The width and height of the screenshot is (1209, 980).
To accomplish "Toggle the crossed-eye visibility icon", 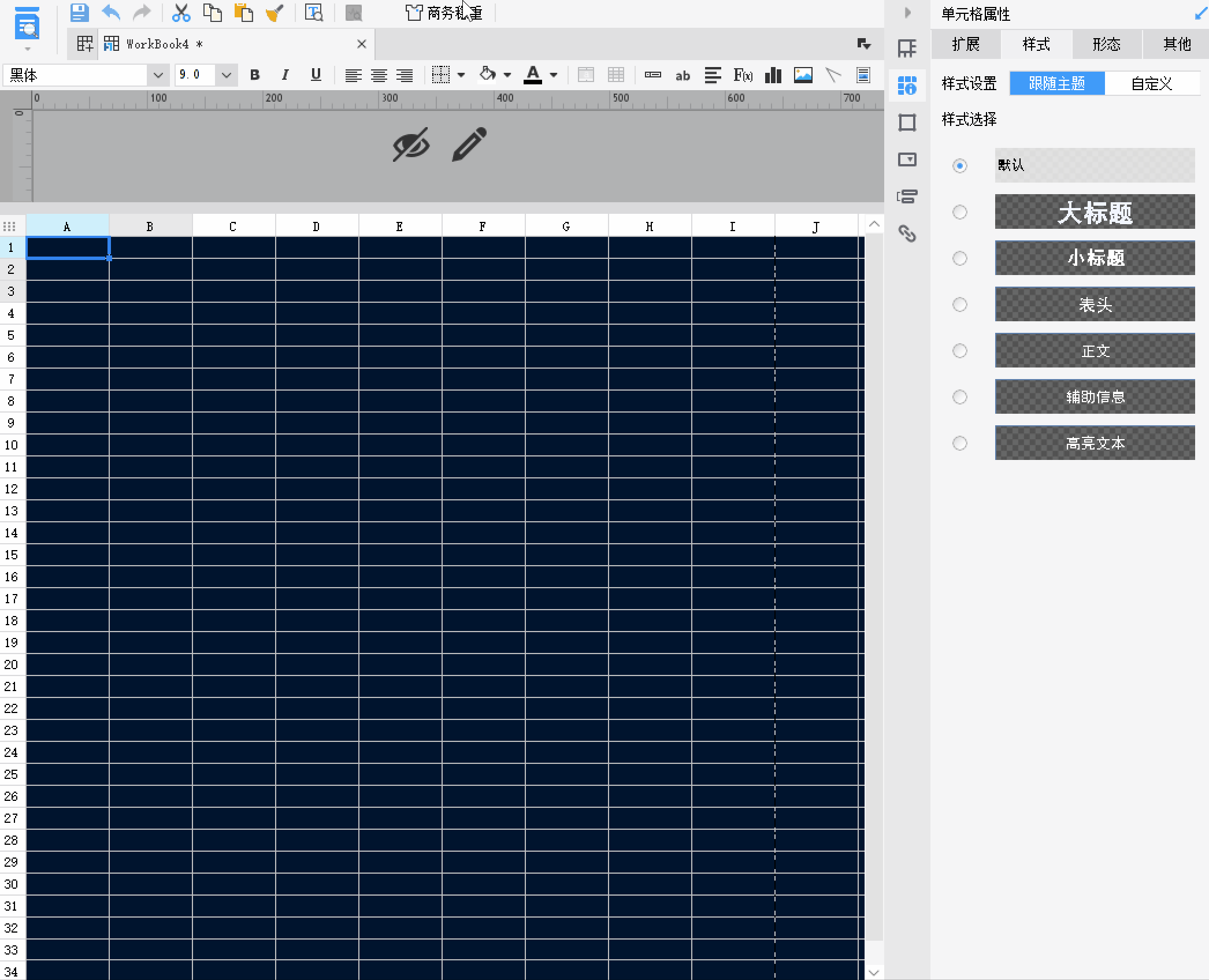I will click(x=411, y=144).
